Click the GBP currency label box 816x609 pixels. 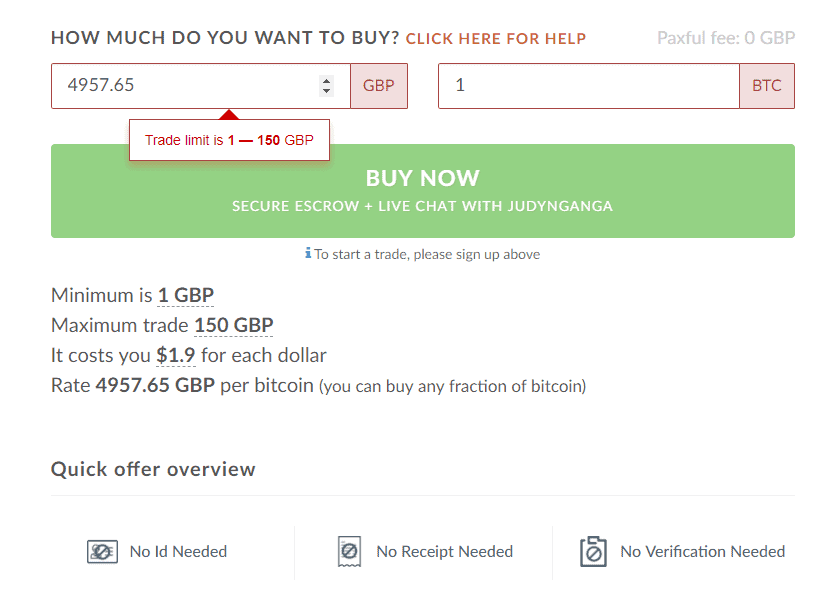(379, 86)
